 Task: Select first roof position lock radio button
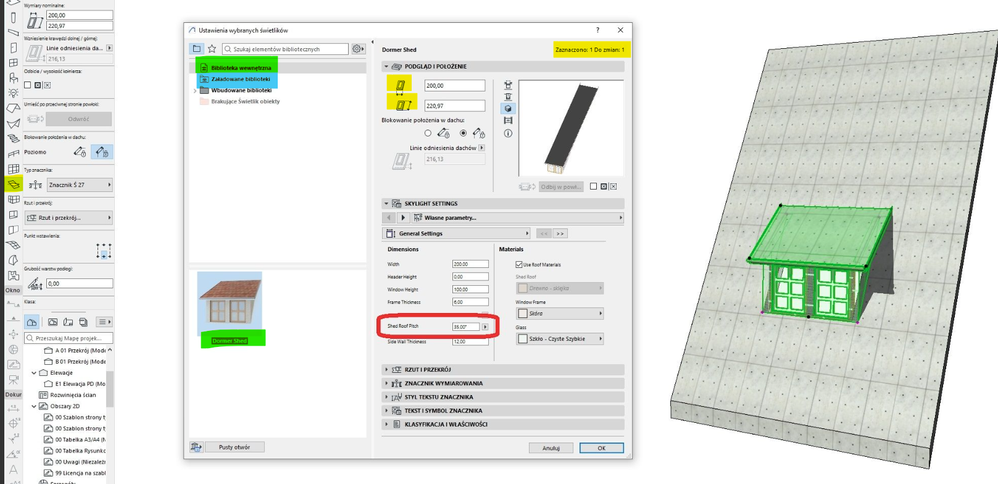(x=428, y=133)
